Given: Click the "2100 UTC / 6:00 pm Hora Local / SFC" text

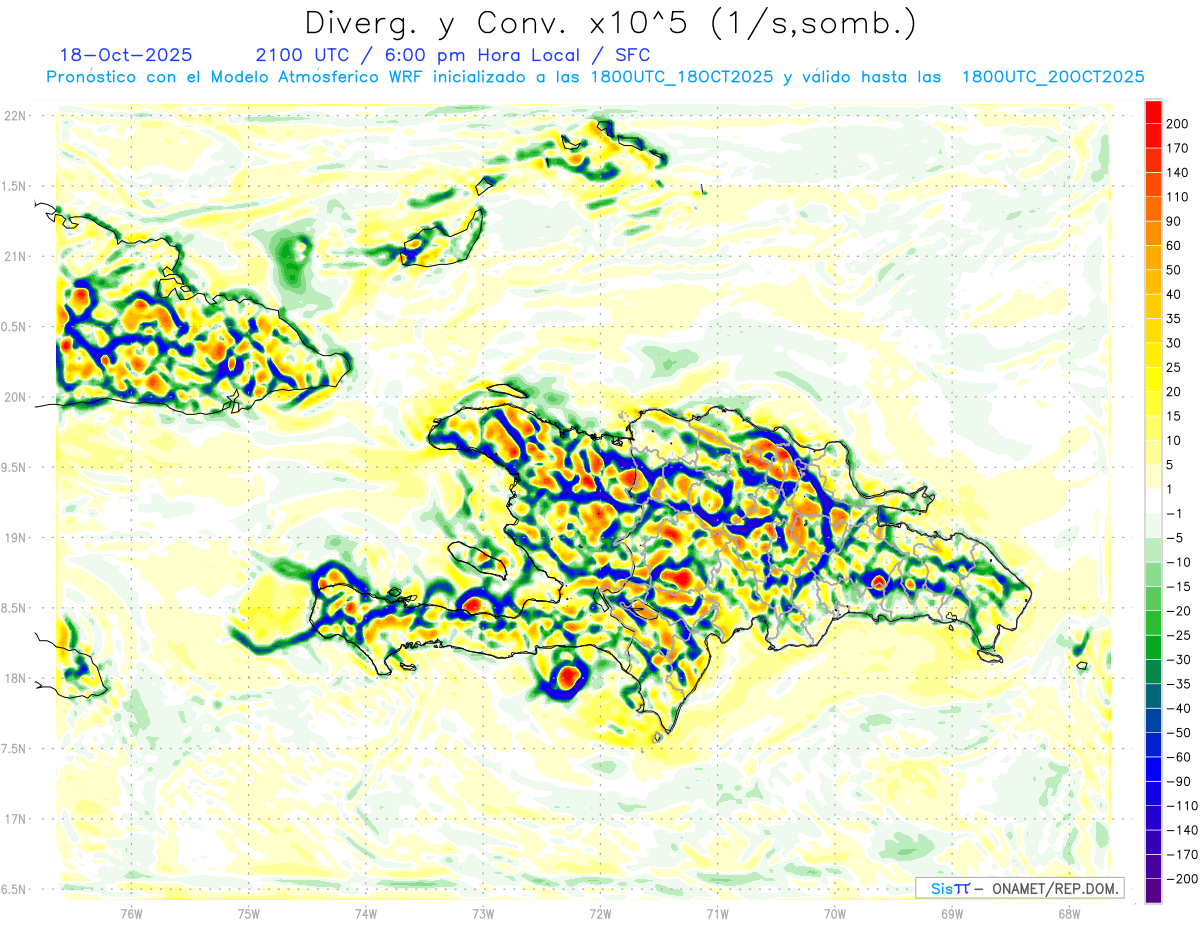Looking at the screenshot, I should [452, 55].
